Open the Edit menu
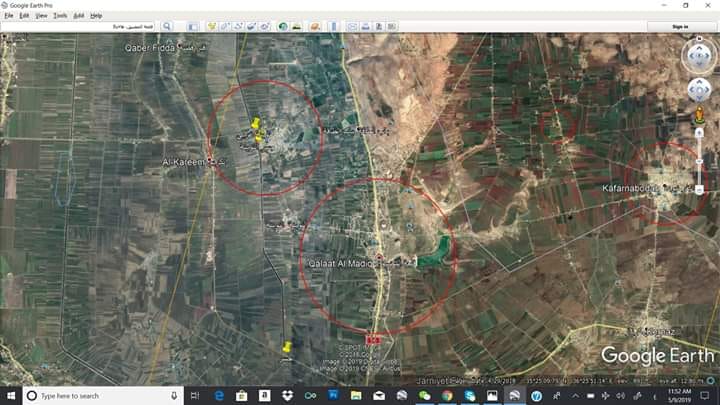Viewport: 720px width, 405px height. (x=24, y=16)
